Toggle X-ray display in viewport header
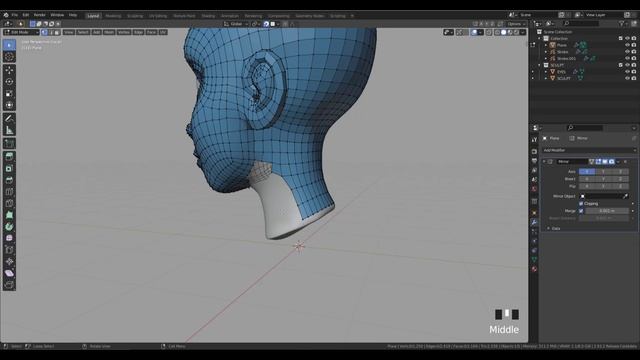The width and height of the screenshot is (640, 360). (x=489, y=32)
